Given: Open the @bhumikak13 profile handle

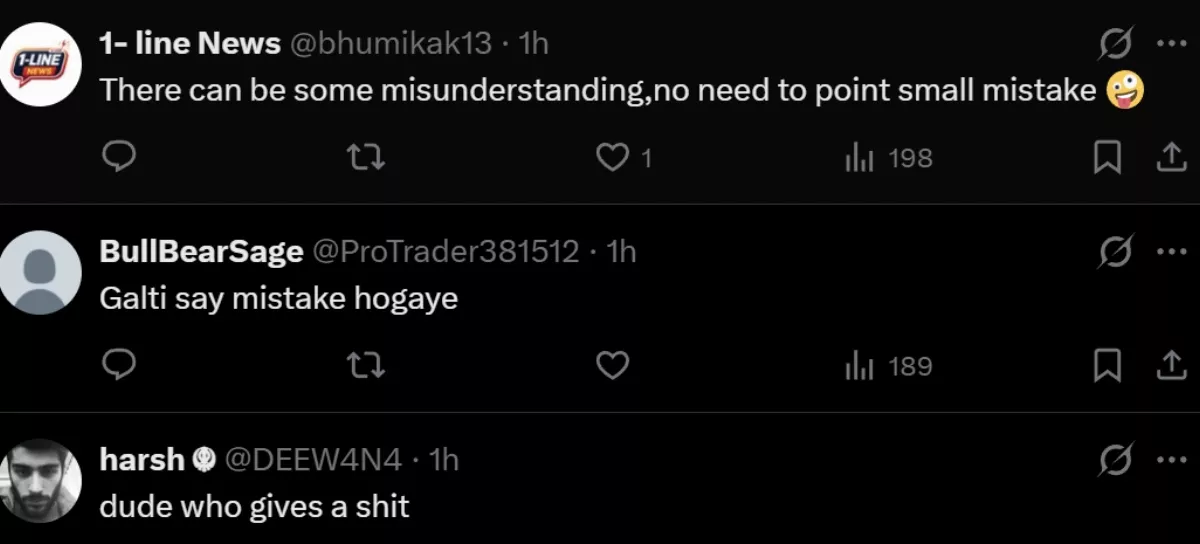Looking at the screenshot, I should pos(391,43).
